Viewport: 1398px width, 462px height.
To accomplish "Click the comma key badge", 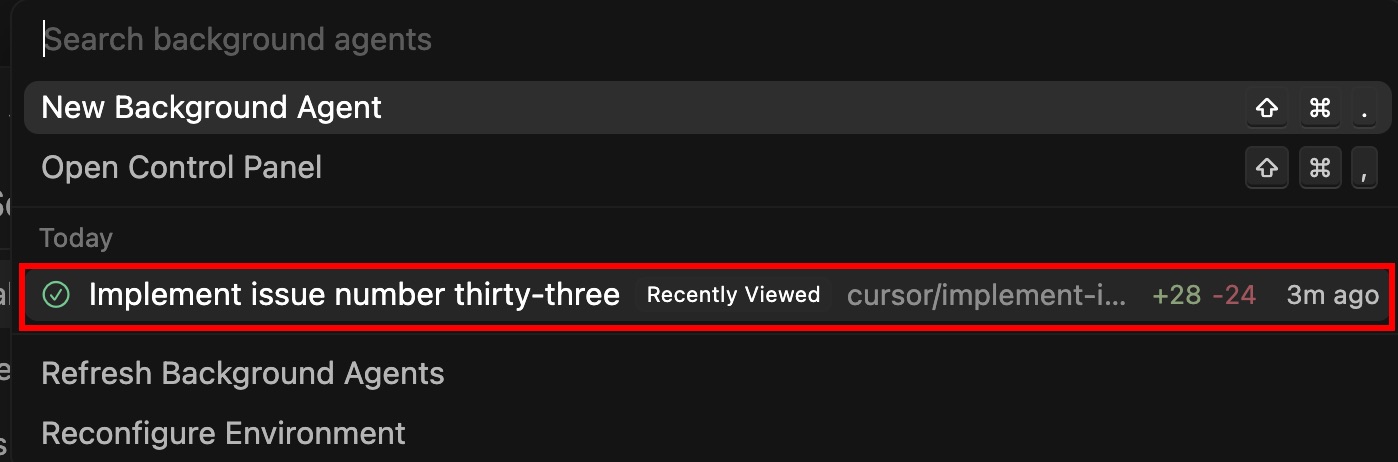I will [1364, 168].
